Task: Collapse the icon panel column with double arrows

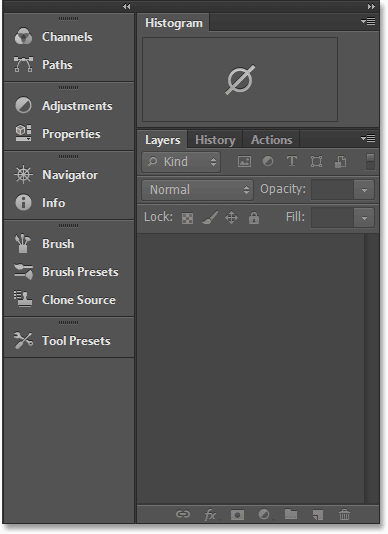Action: 126,6
